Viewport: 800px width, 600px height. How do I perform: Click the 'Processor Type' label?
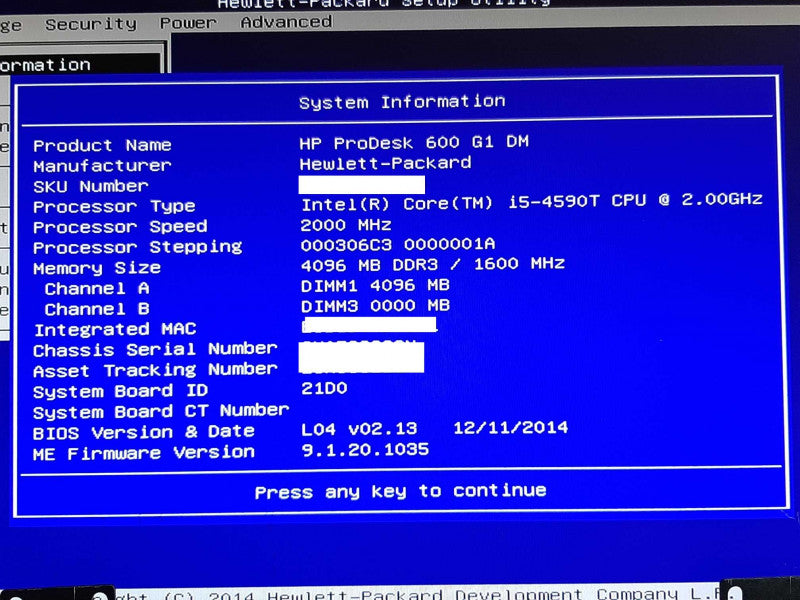coord(114,207)
